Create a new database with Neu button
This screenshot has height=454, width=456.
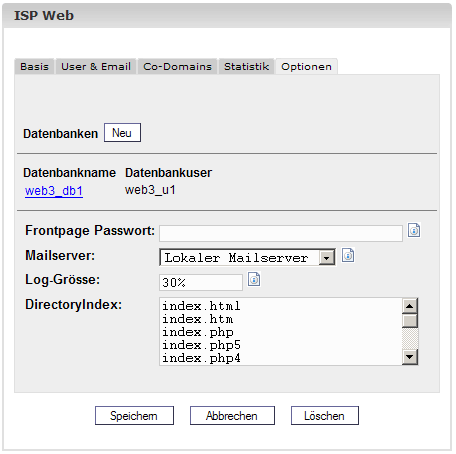[122, 133]
